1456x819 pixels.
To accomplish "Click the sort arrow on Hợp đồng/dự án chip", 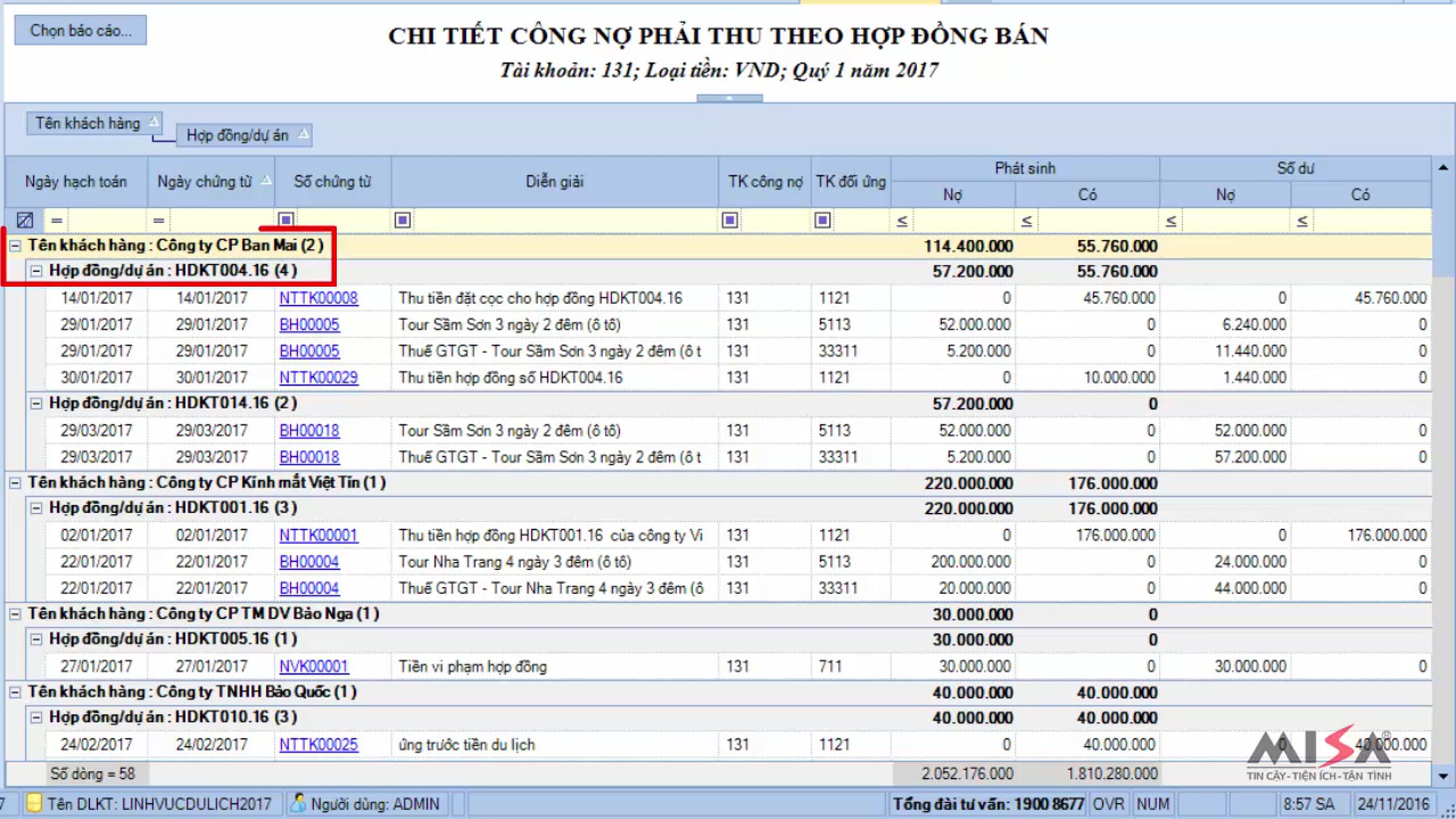I will [x=303, y=134].
